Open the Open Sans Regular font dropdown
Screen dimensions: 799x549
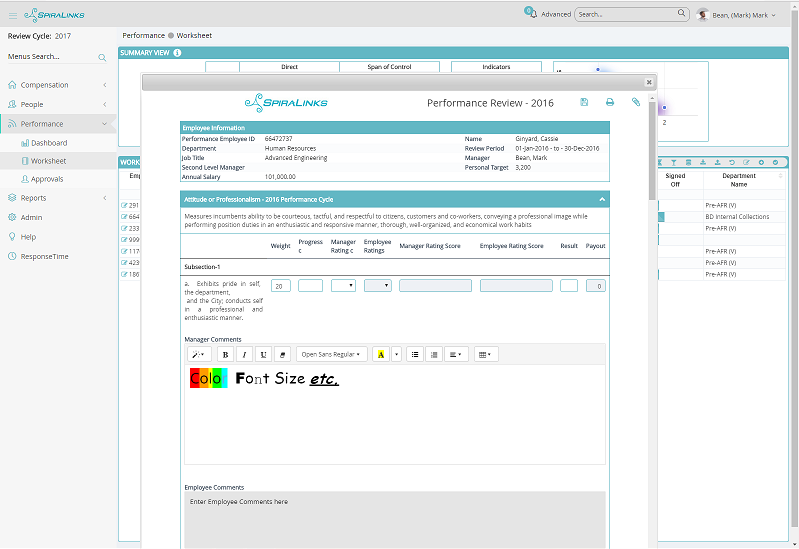pos(332,354)
